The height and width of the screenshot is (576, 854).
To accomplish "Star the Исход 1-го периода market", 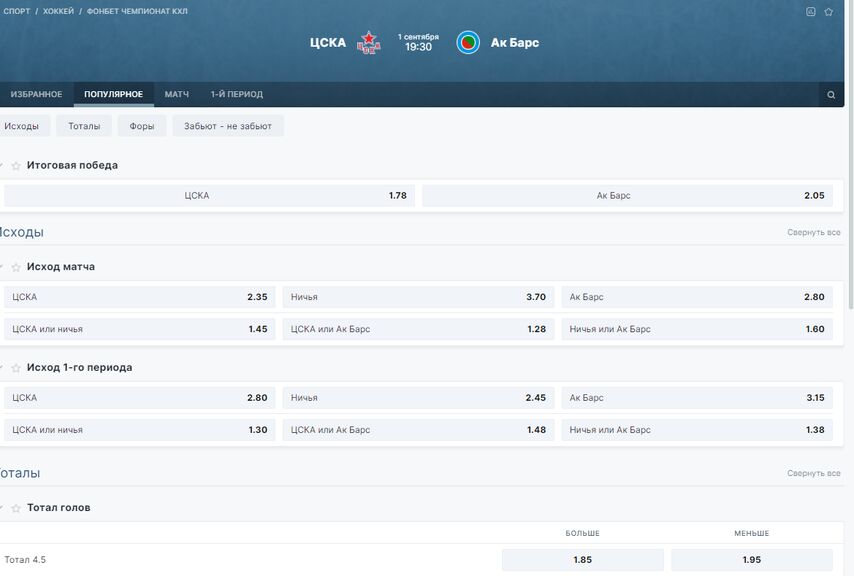I will [16, 368].
